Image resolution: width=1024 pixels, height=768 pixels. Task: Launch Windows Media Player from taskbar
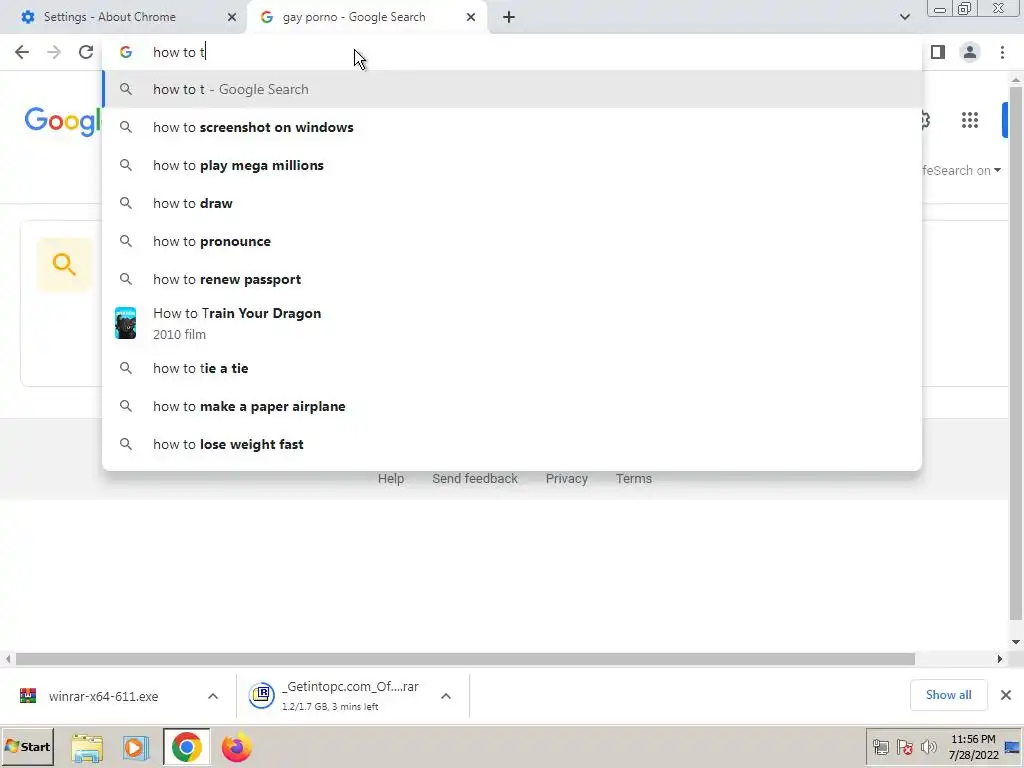pos(135,747)
